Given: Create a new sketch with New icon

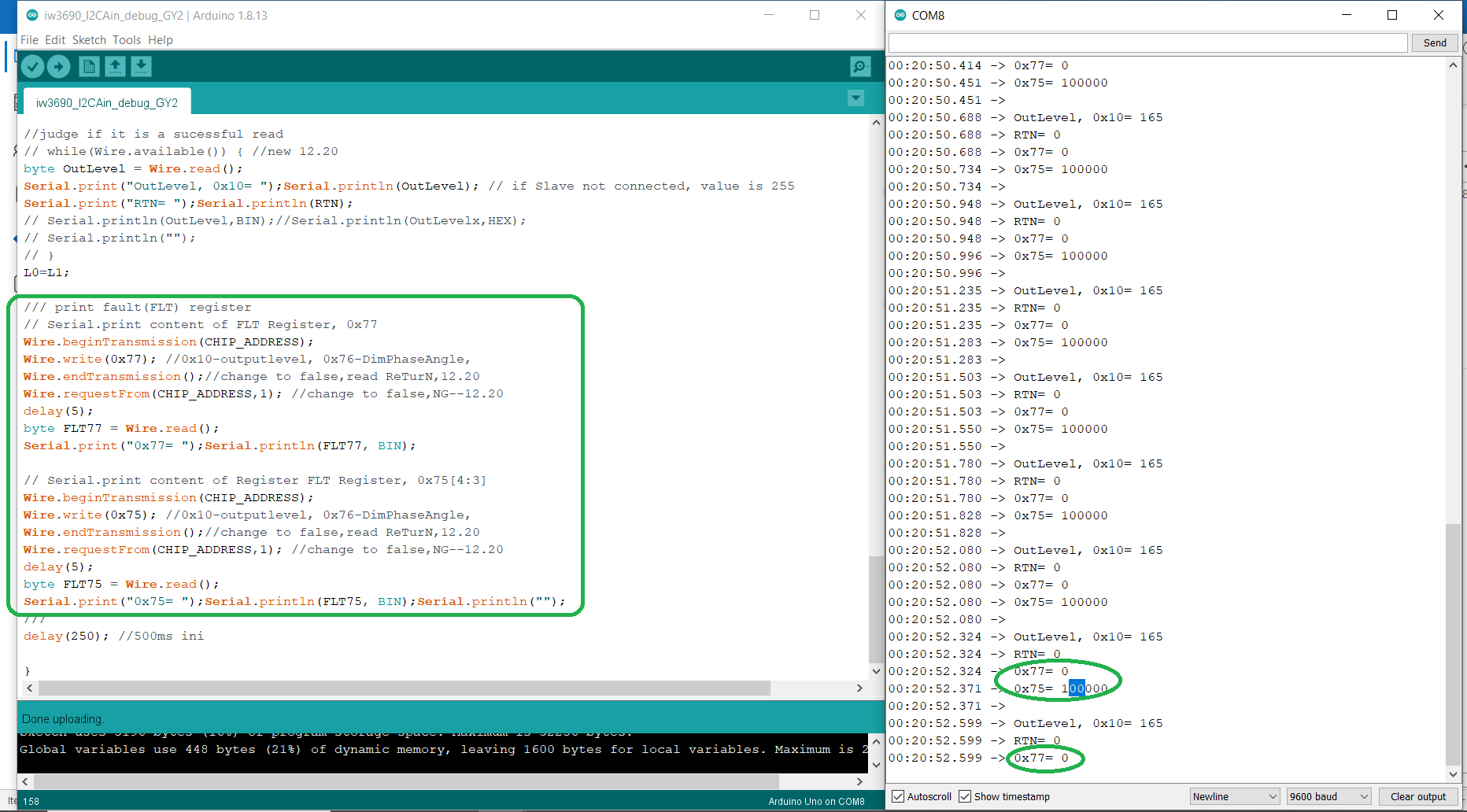Looking at the screenshot, I should pos(89,67).
